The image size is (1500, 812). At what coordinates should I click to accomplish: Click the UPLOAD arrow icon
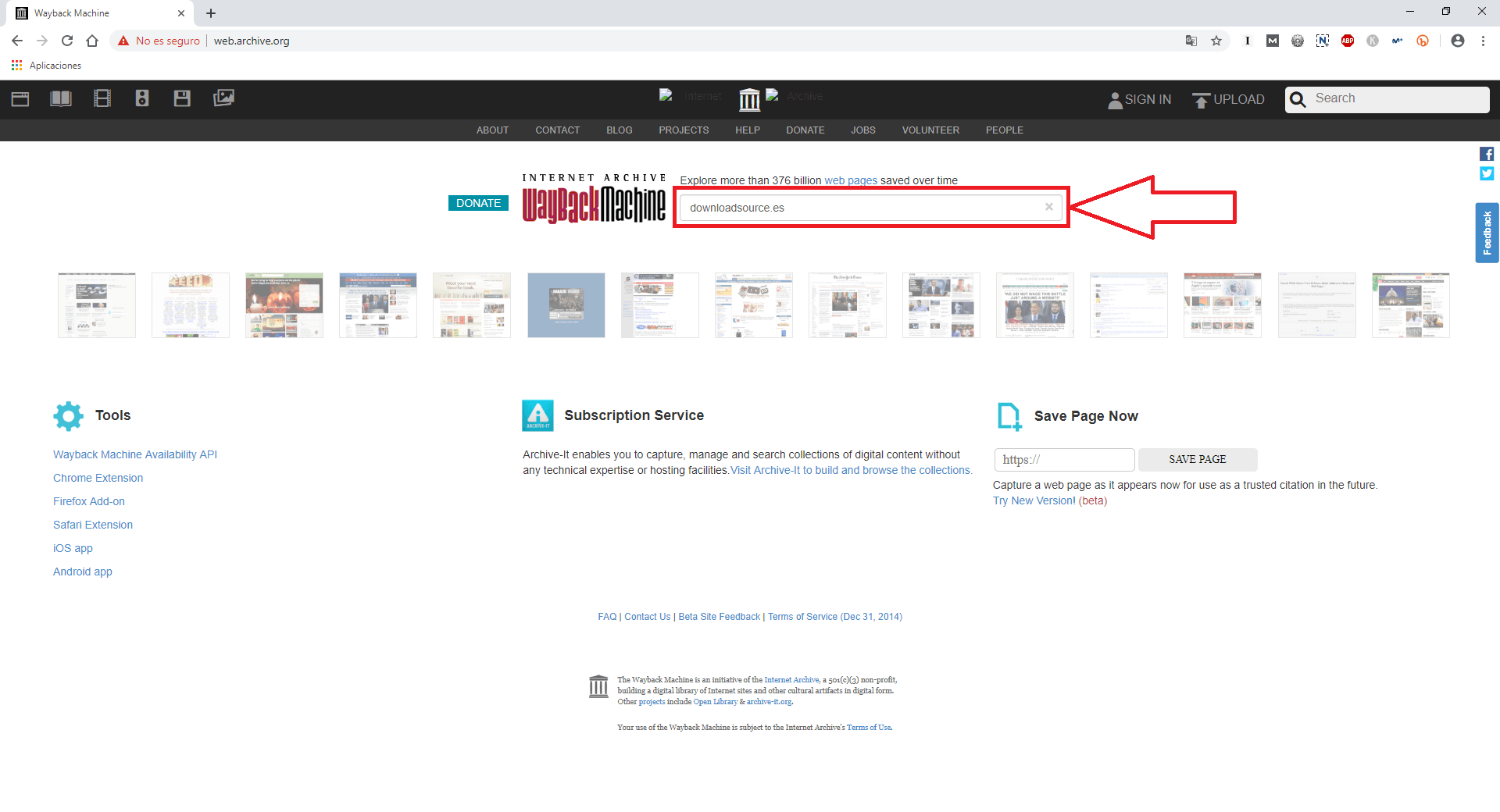coord(1201,101)
